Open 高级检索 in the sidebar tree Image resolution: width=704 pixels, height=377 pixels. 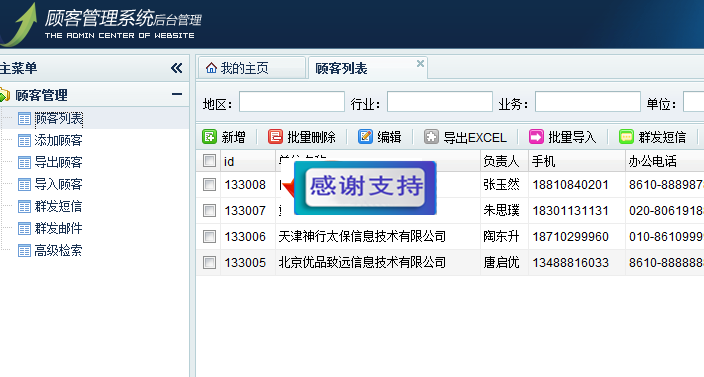[58, 250]
